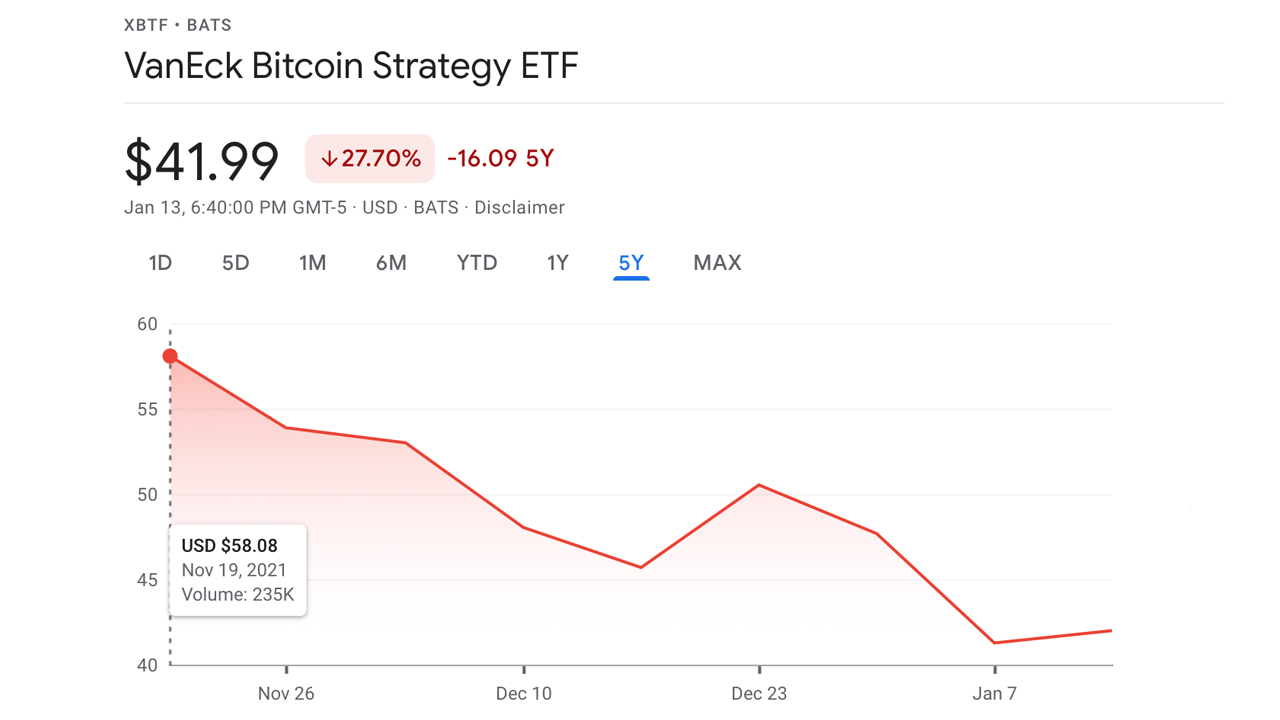Show MAX price history
The image size is (1280, 720).
click(717, 263)
